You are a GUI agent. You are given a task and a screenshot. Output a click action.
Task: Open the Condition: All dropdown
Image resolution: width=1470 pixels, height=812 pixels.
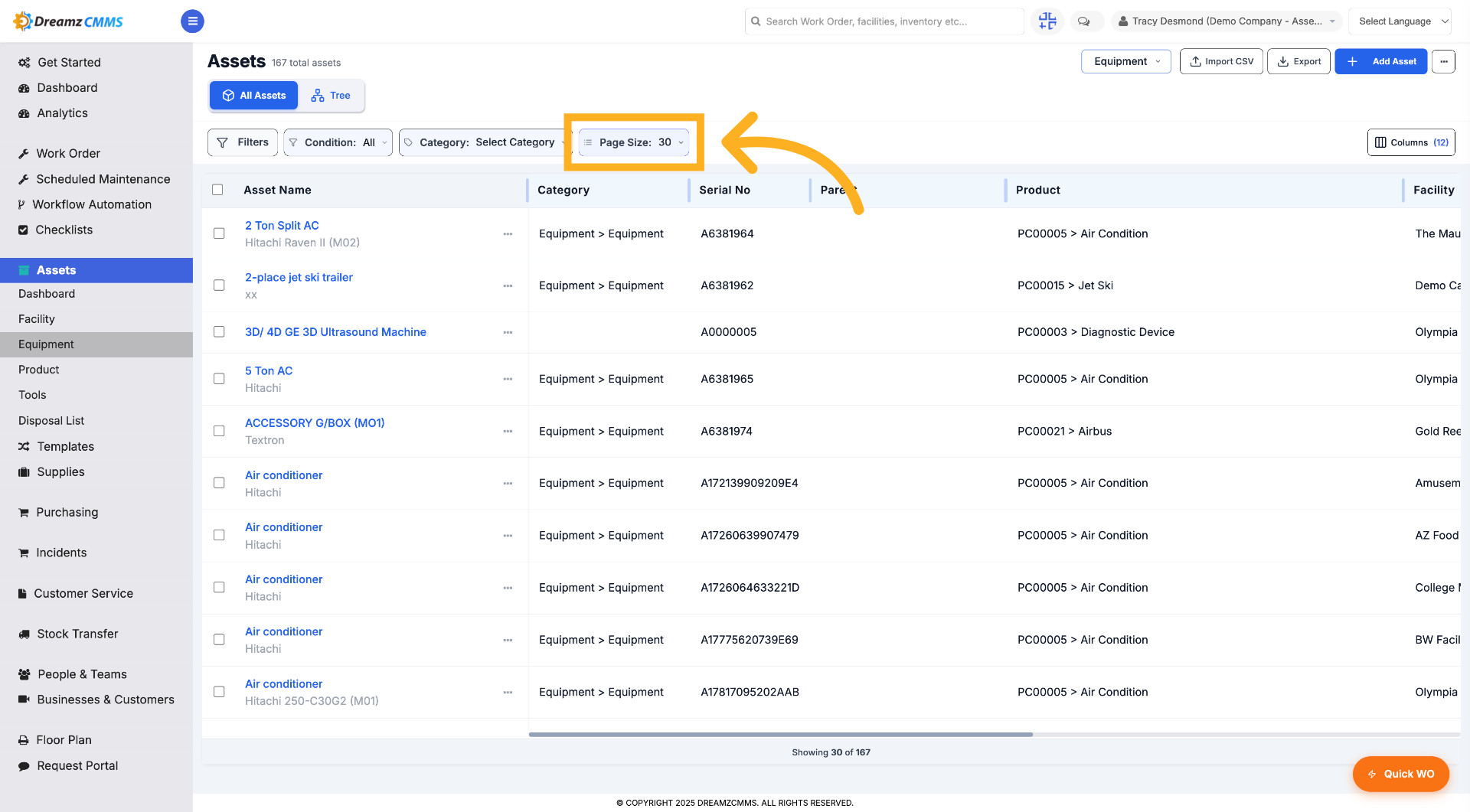pos(338,142)
